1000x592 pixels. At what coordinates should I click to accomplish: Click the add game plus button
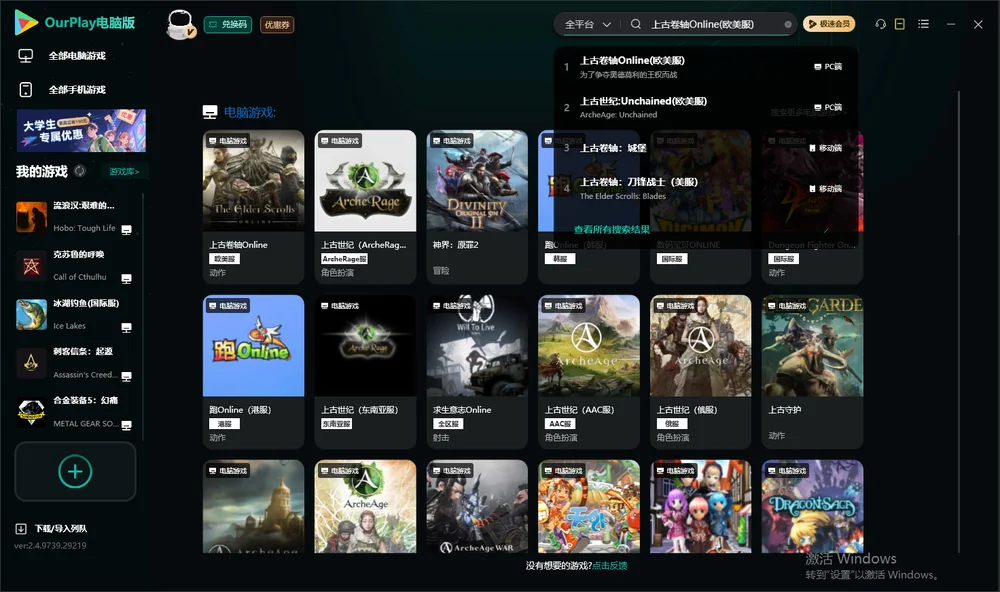[75, 471]
